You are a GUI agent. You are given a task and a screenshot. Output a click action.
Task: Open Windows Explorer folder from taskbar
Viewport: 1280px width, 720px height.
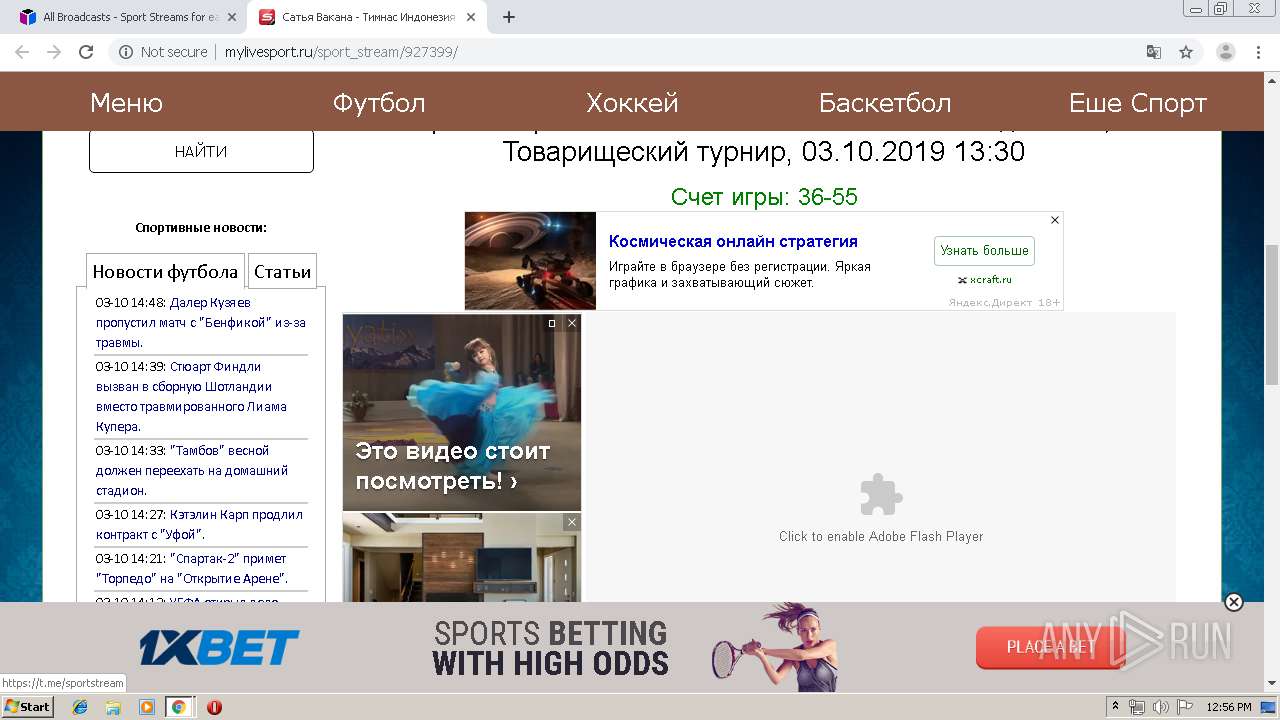113,707
